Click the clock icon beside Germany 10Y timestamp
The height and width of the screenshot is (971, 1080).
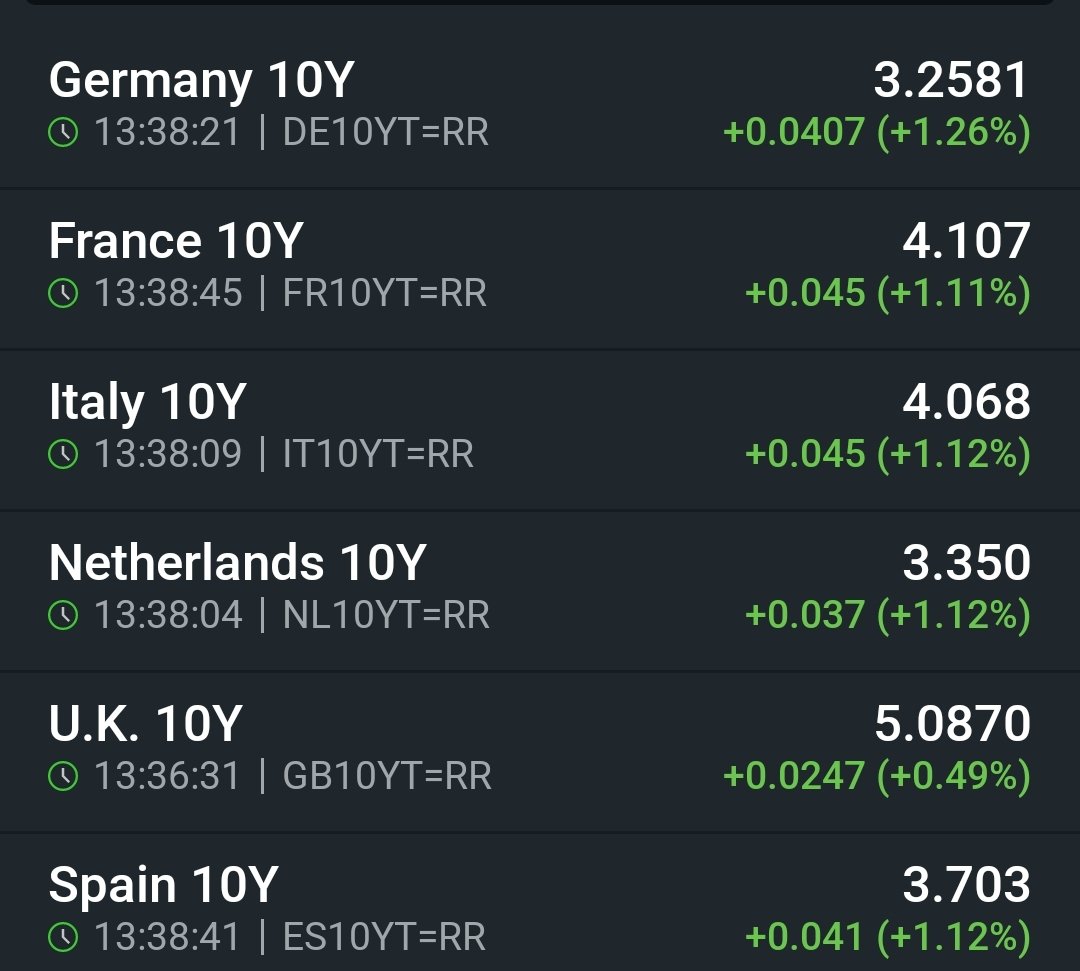pos(63,132)
